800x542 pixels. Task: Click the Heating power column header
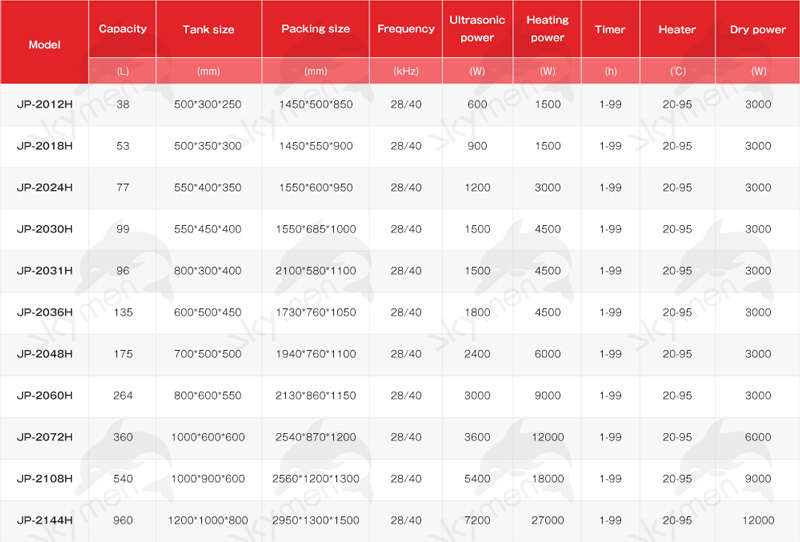pyautogui.click(x=547, y=29)
